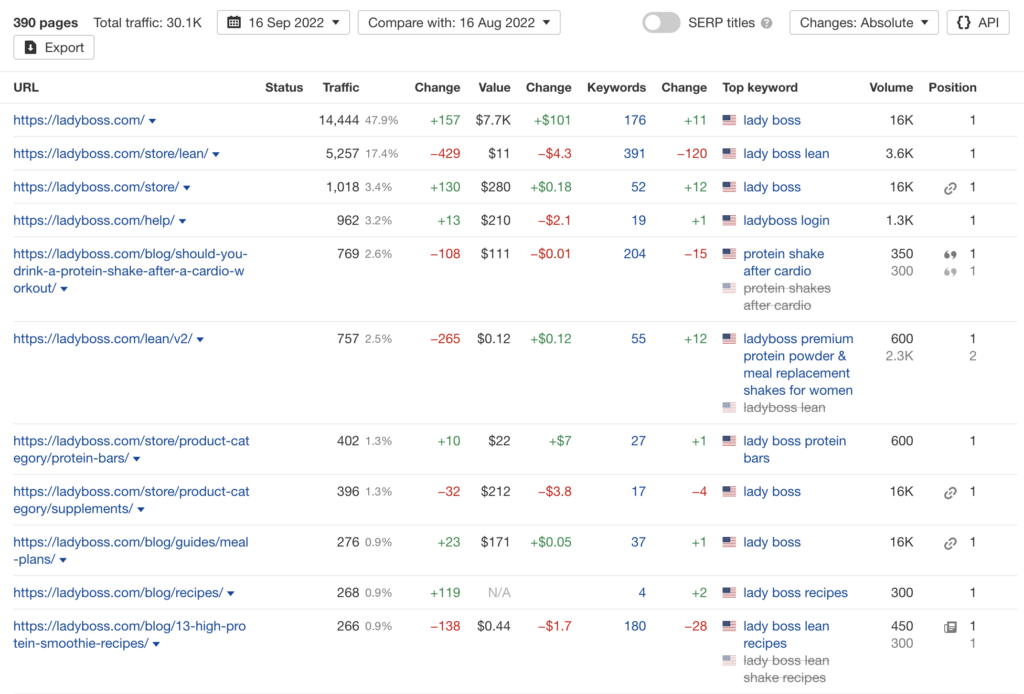
Task: Expand the caret next to ladyboss.com/store/ URL
Action: (187, 188)
